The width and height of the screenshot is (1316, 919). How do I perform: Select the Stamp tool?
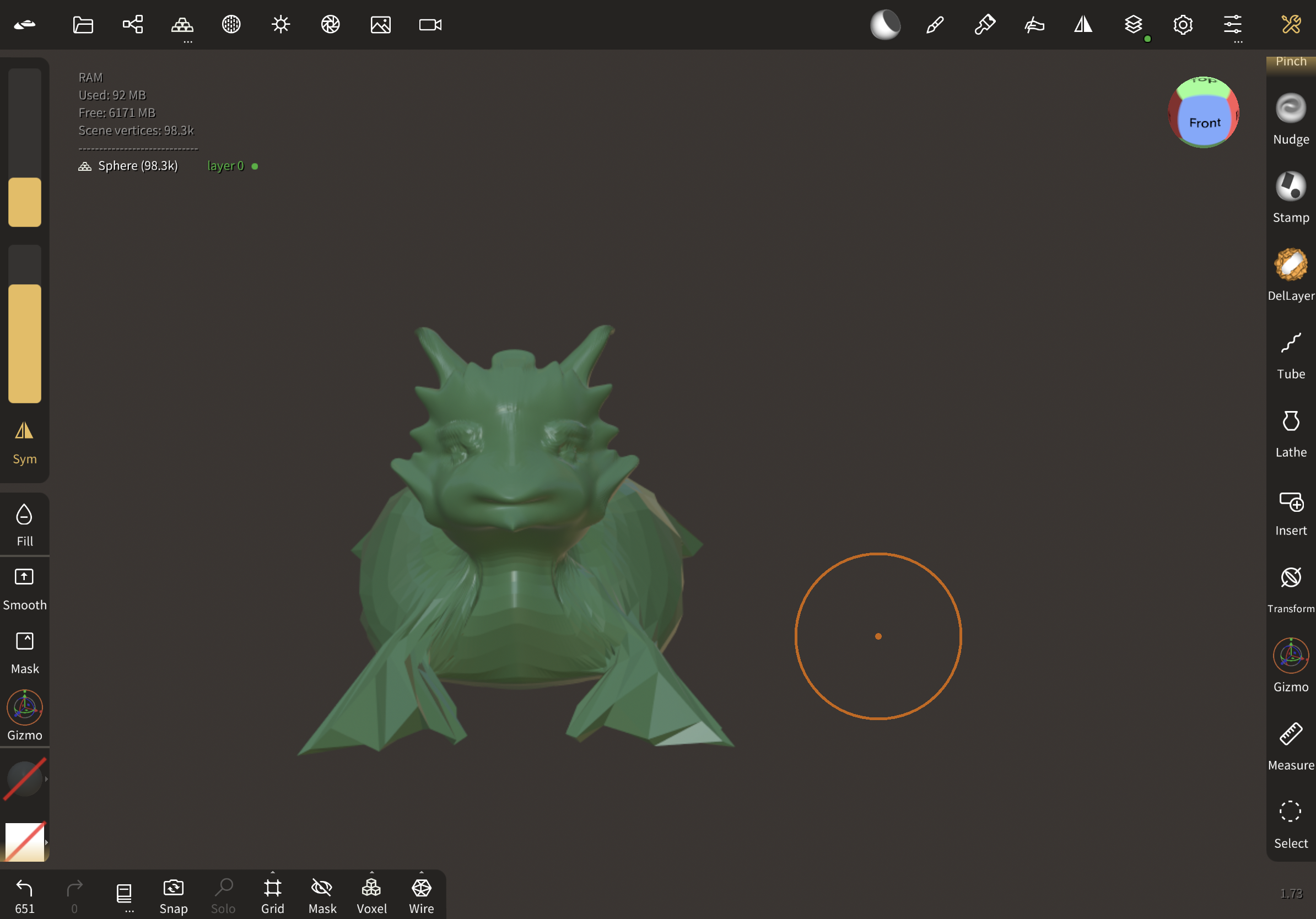(x=1291, y=197)
